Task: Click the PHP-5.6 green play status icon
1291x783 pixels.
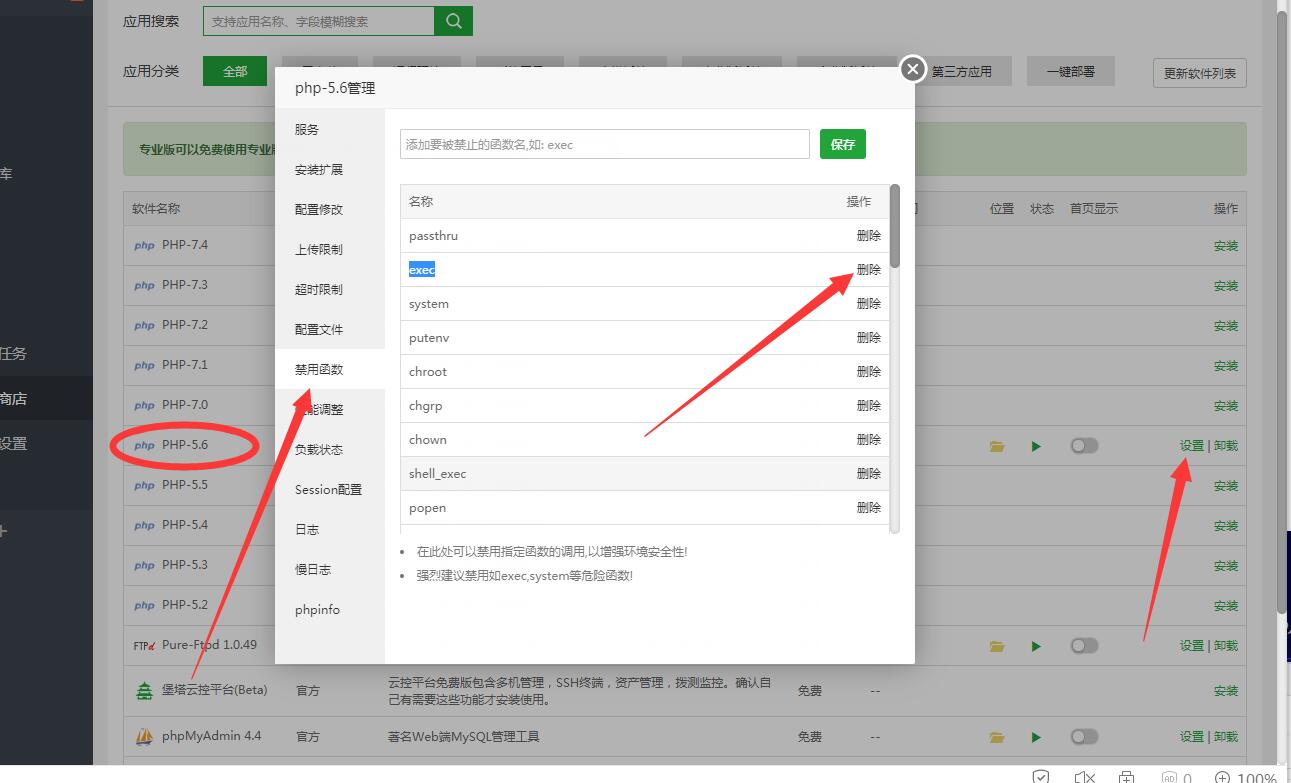Action: tap(1036, 446)
